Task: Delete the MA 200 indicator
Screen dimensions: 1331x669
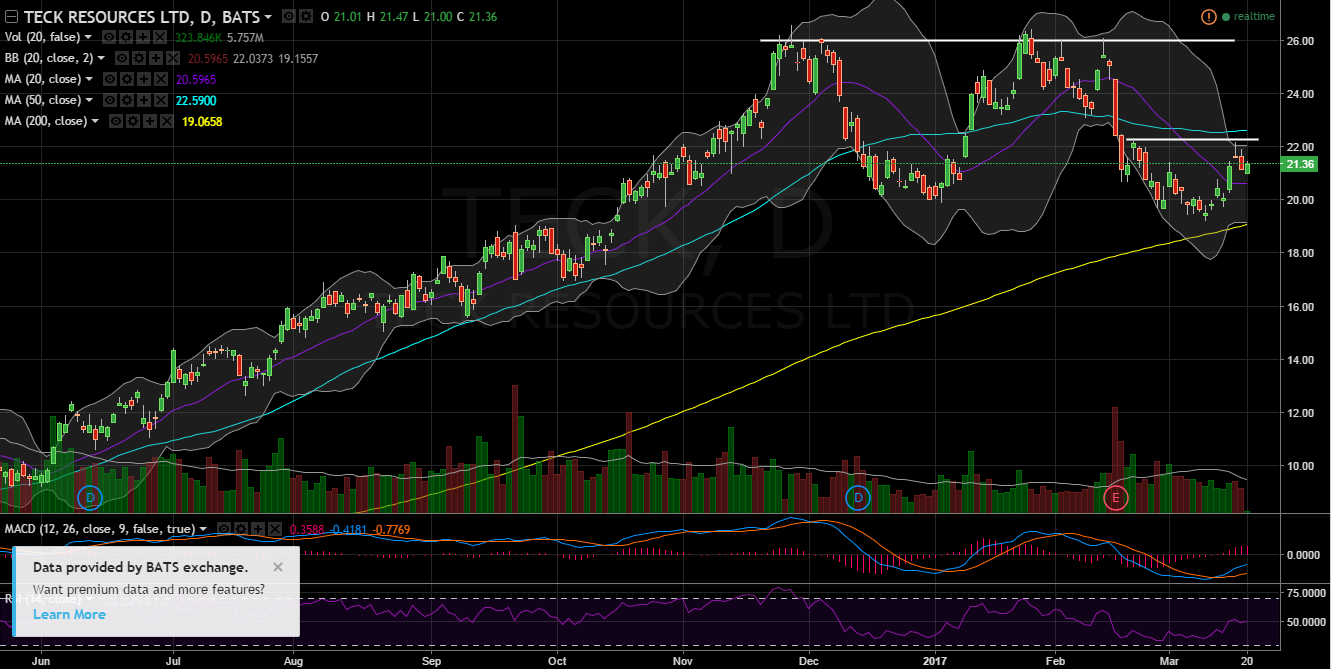Action: (x=167, y=122)
